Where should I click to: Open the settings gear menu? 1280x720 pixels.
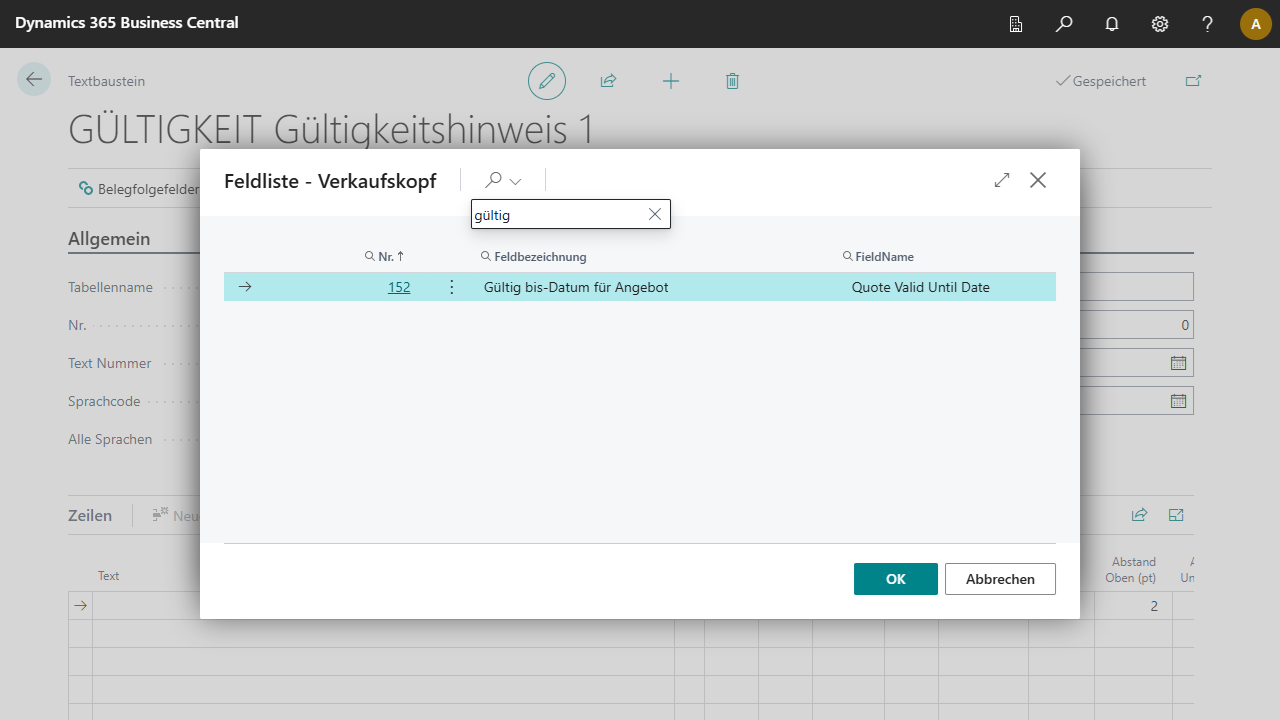pos(1160,24)
